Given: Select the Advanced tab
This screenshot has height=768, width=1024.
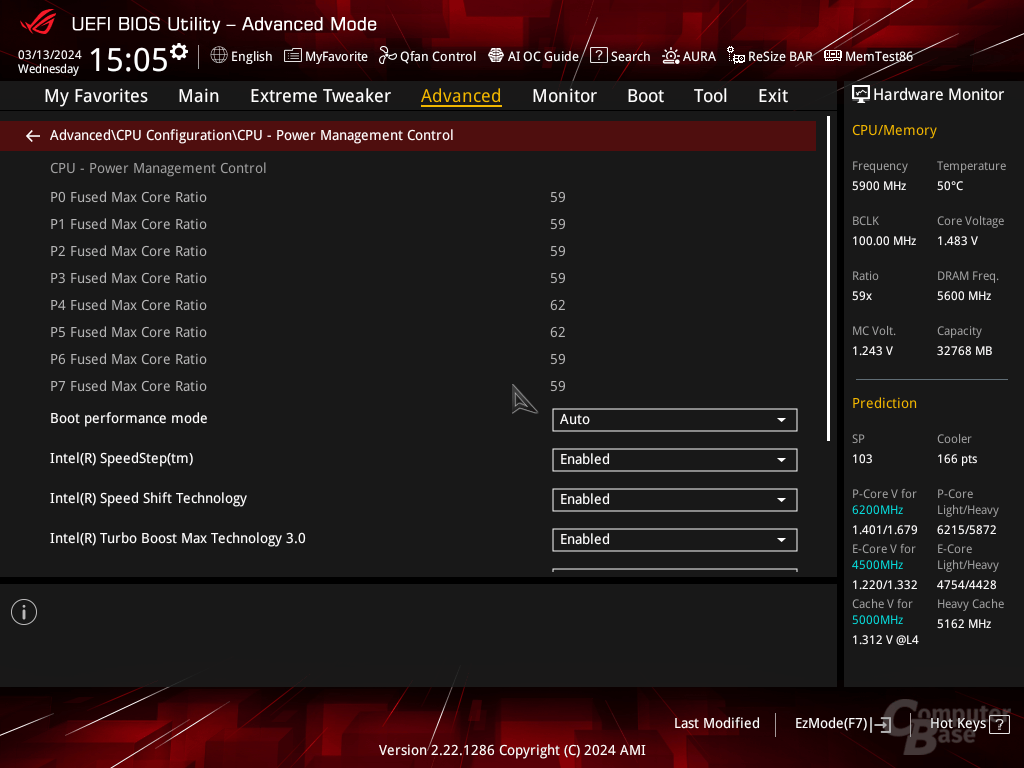Looking at the screenshot, I should coord(461,96).
